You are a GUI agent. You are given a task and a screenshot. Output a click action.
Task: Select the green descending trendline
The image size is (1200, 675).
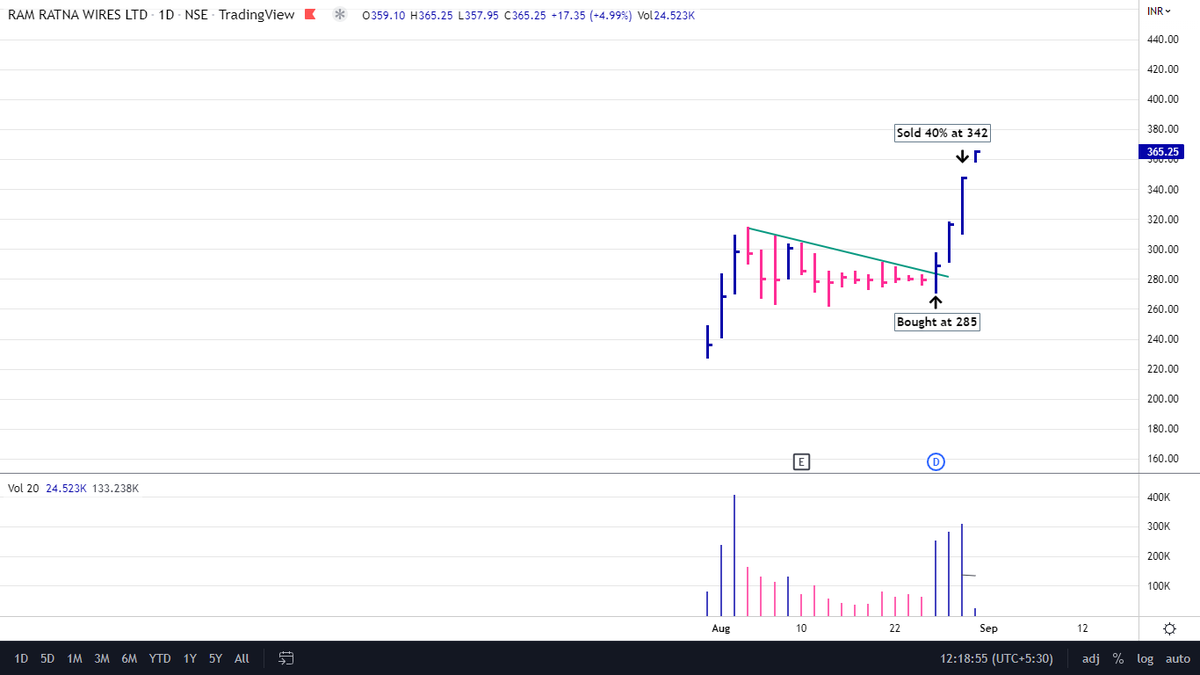(x=848, y=253)
